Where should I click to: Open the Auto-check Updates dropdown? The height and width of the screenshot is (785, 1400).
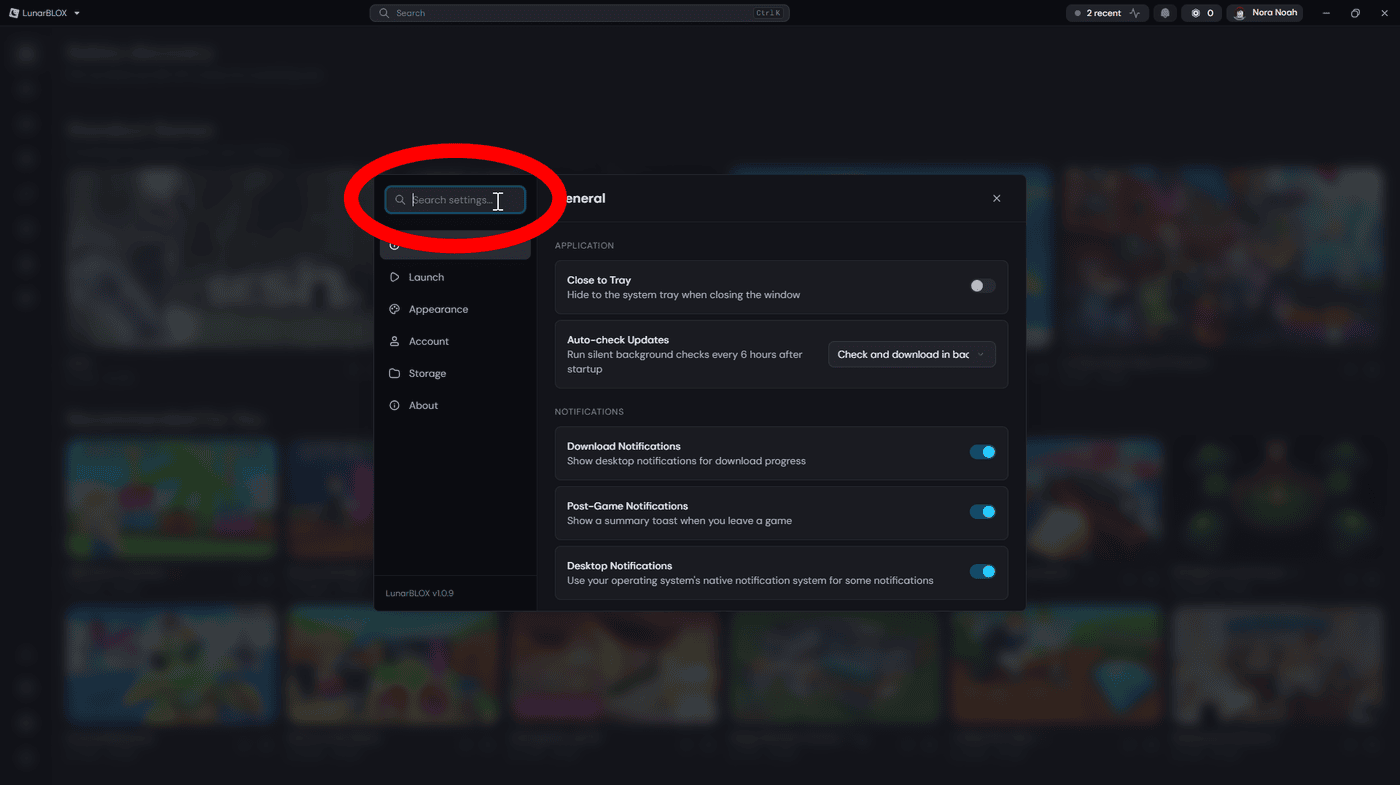[912, 354]
